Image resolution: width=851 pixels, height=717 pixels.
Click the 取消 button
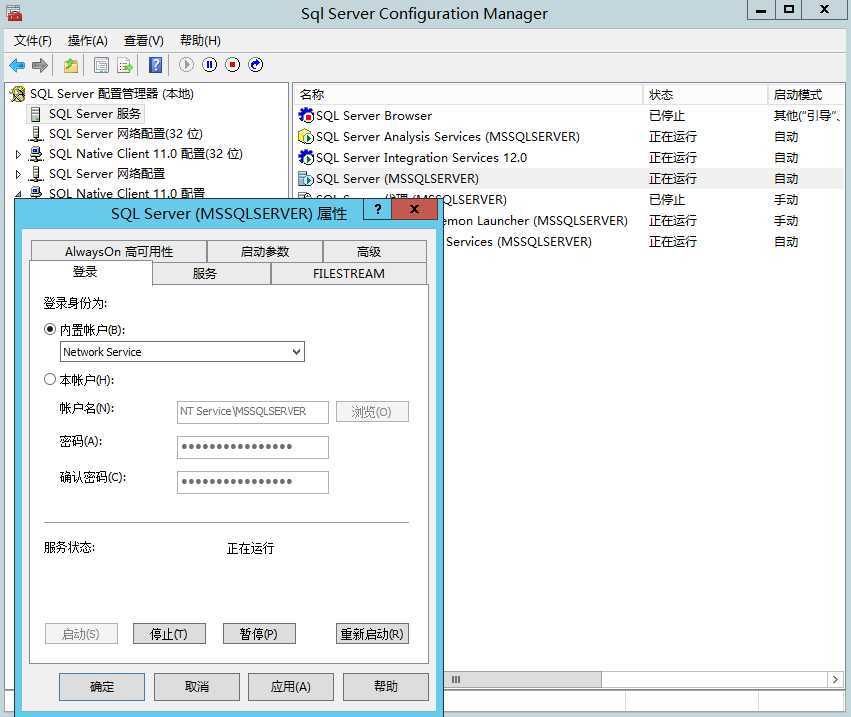(196, 687)
